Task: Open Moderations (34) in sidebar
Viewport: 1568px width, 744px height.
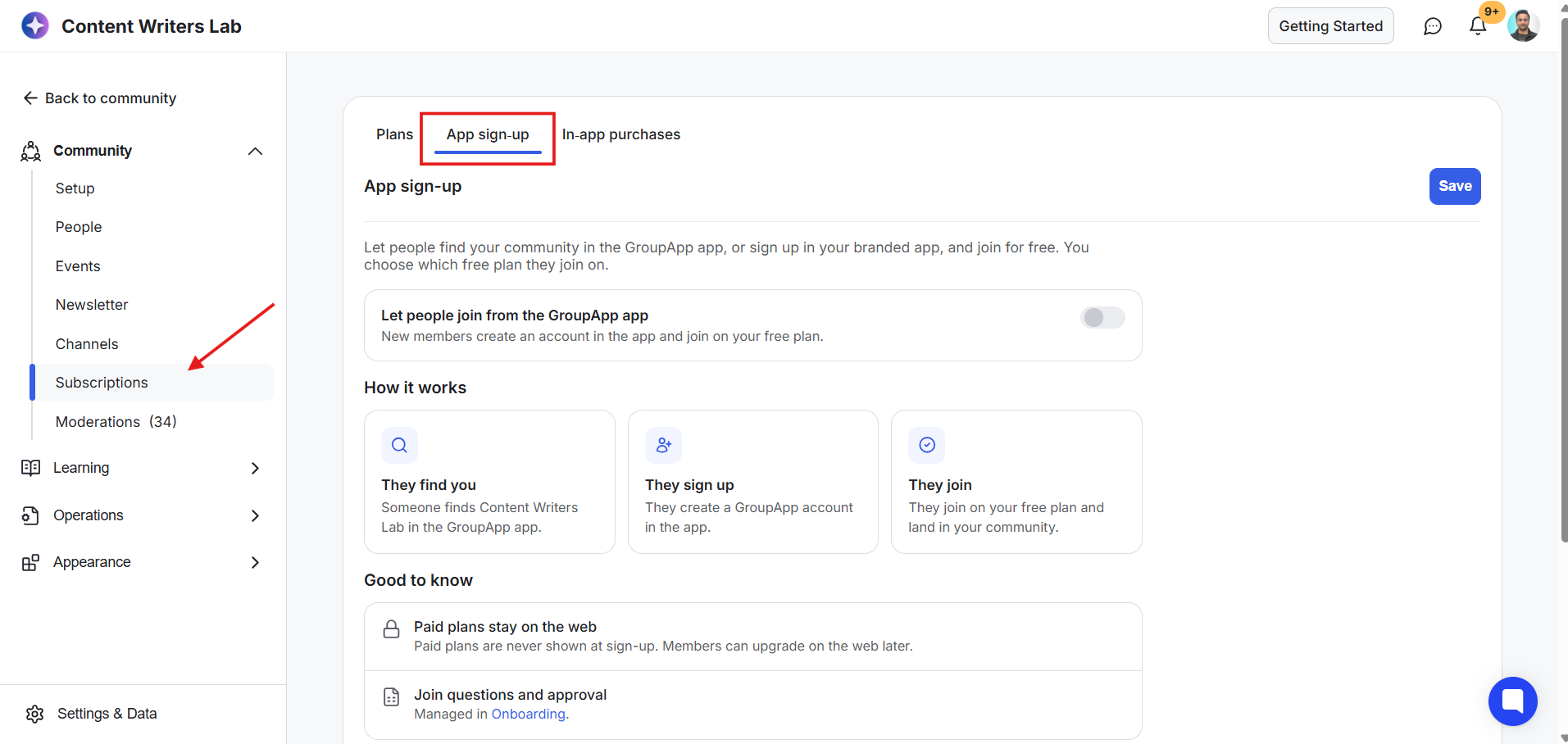Action: (x=116, y=422)
